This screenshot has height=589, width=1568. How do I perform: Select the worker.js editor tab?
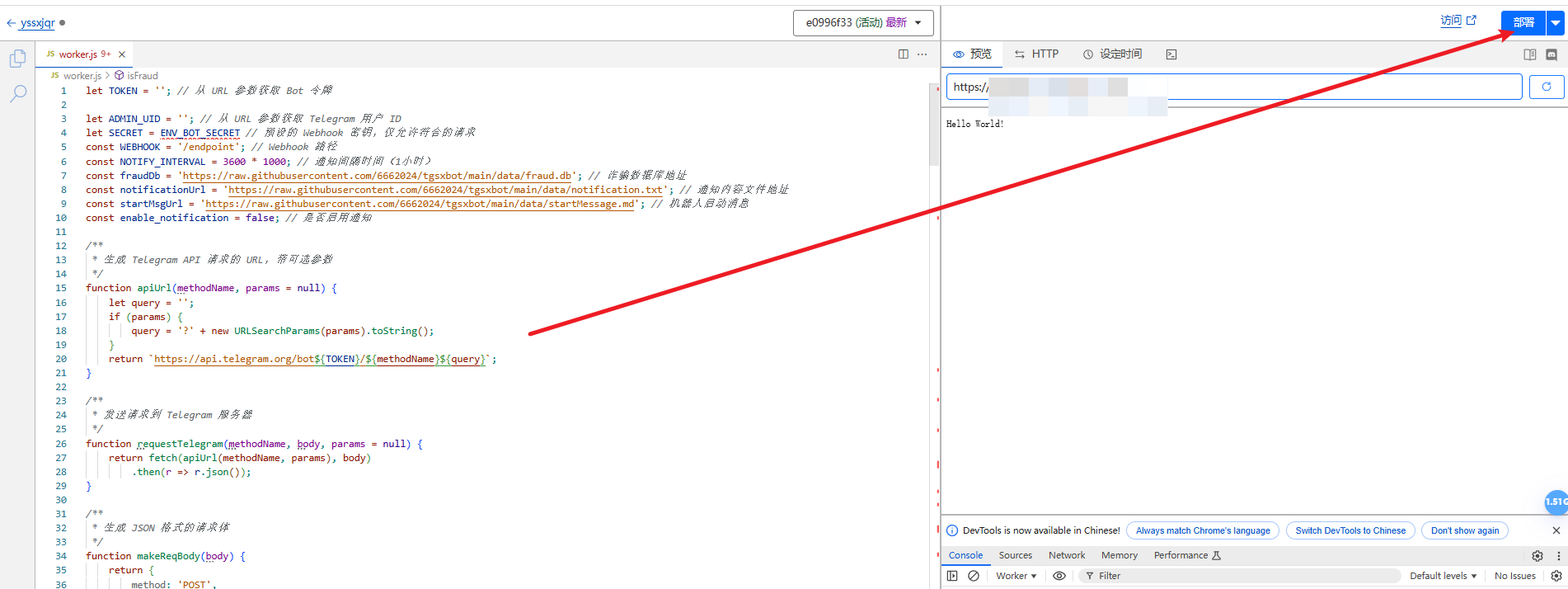tap(84, 54)
